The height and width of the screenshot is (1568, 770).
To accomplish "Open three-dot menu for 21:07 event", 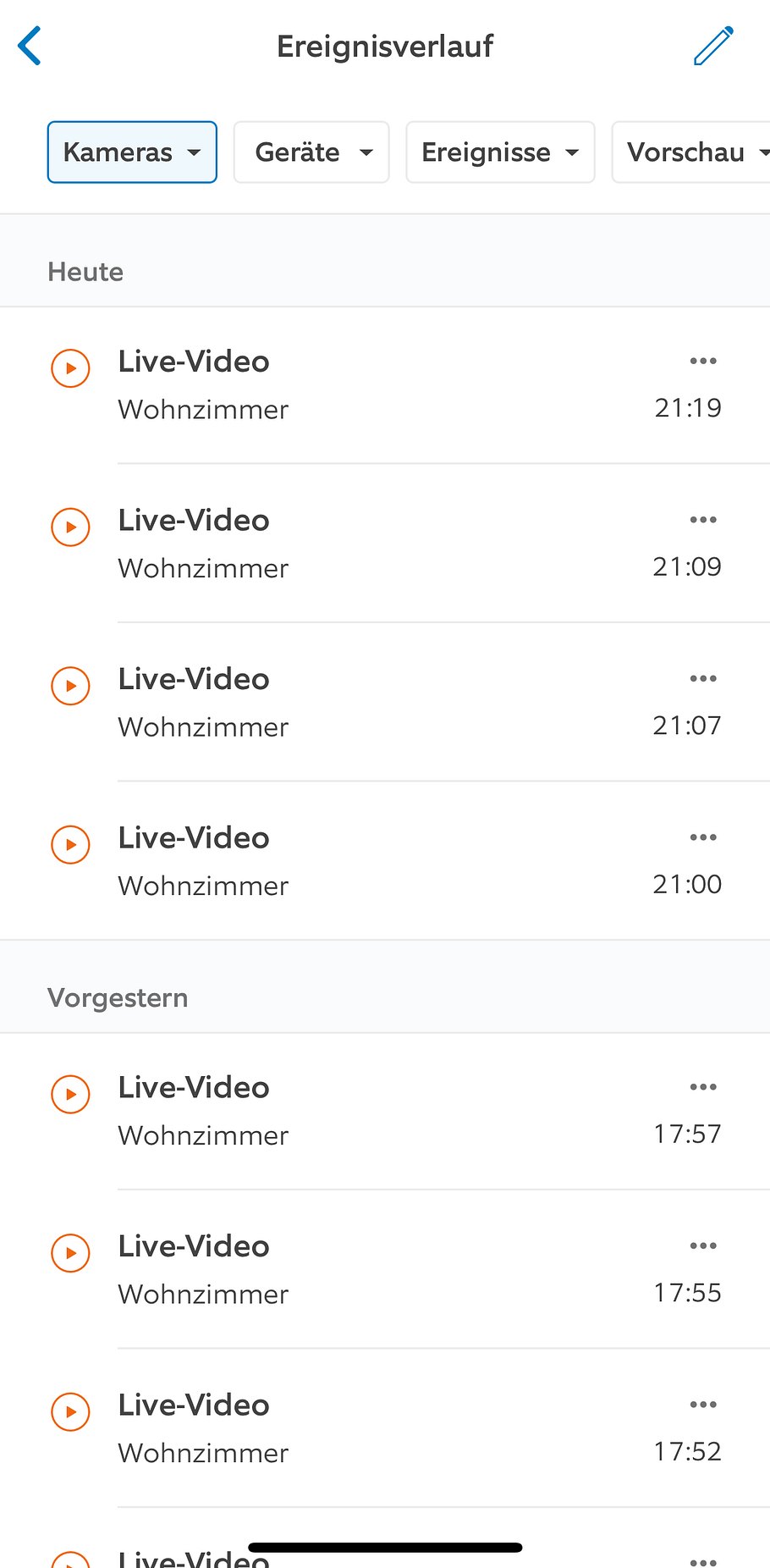I will point(703,679).
